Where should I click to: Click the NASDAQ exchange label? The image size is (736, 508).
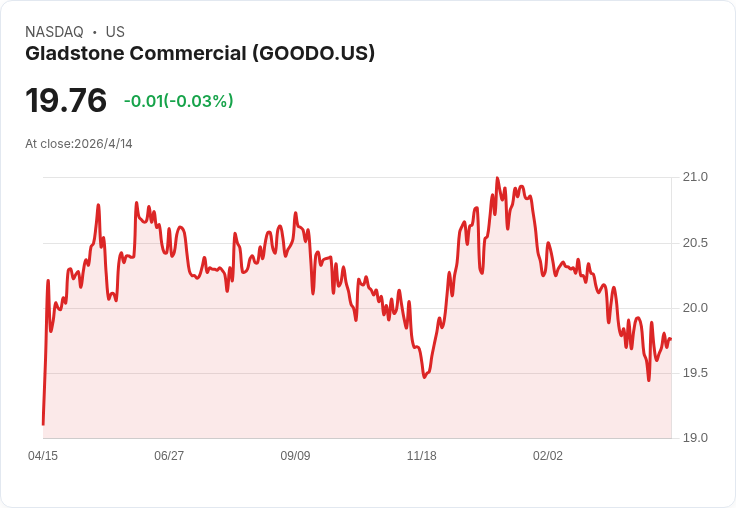pyautogui.click(x=54, y=32)
